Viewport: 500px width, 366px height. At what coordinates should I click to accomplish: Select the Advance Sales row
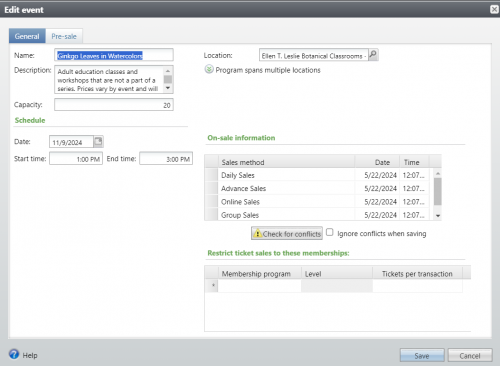click(317, 188)
